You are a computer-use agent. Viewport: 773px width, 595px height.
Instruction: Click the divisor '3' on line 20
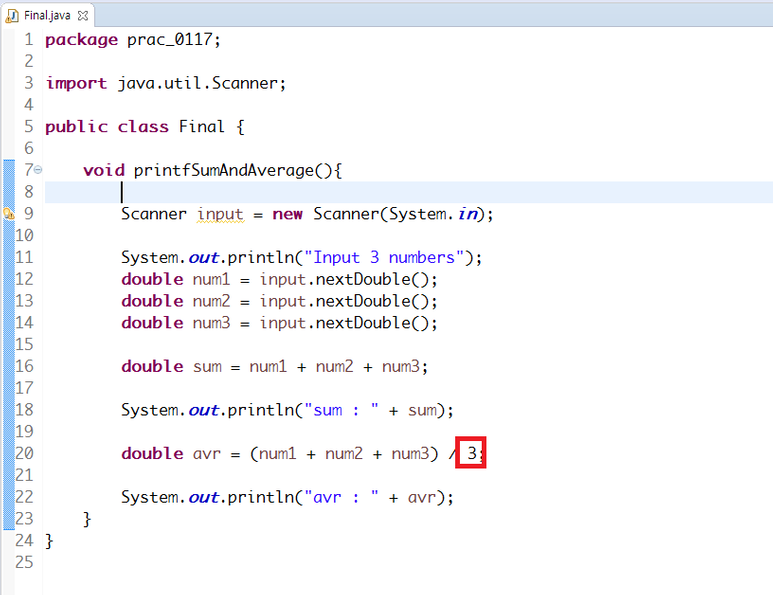click(x=472, y=453)
